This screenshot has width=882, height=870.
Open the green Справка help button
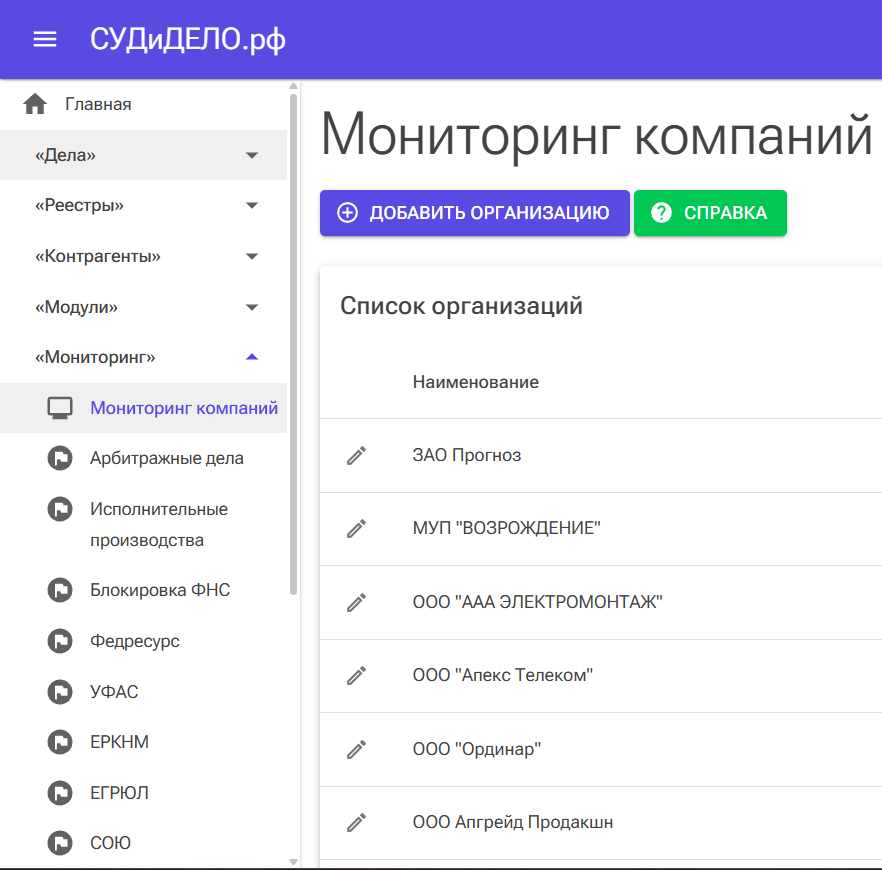[710, 213]
